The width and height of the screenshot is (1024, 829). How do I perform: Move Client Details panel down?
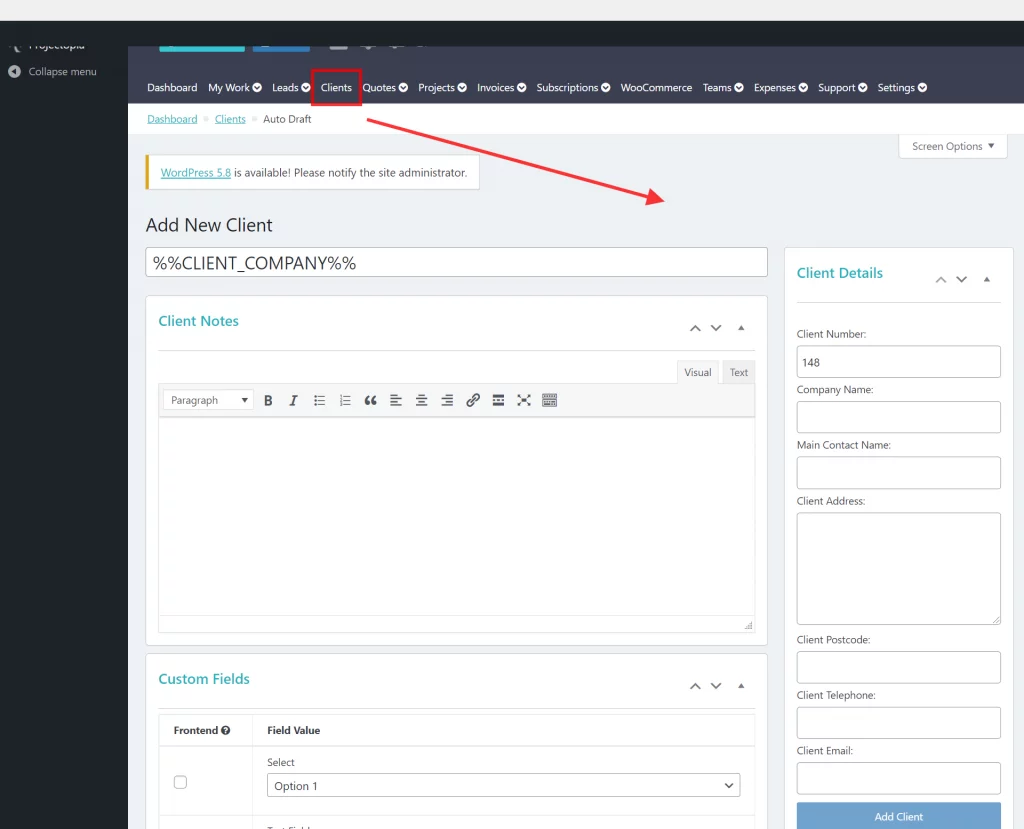click(962, 280)
